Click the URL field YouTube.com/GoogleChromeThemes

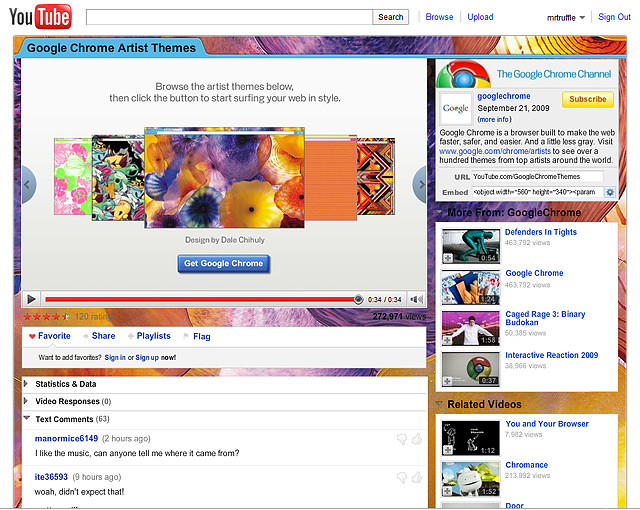click(x=537, y=177)
